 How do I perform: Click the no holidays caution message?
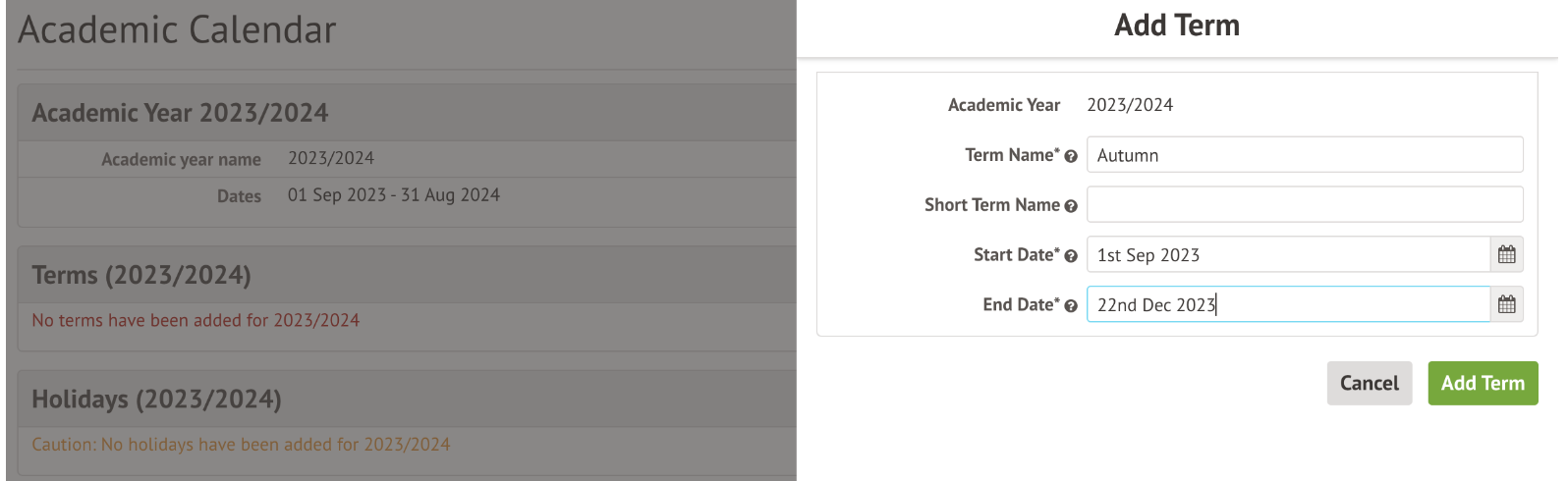241,445
